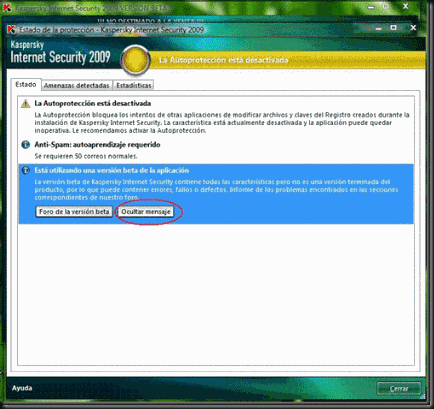Click the Ocultar mensaje button
This screenshot has height=409, width=434.
[x=146, y=212]
